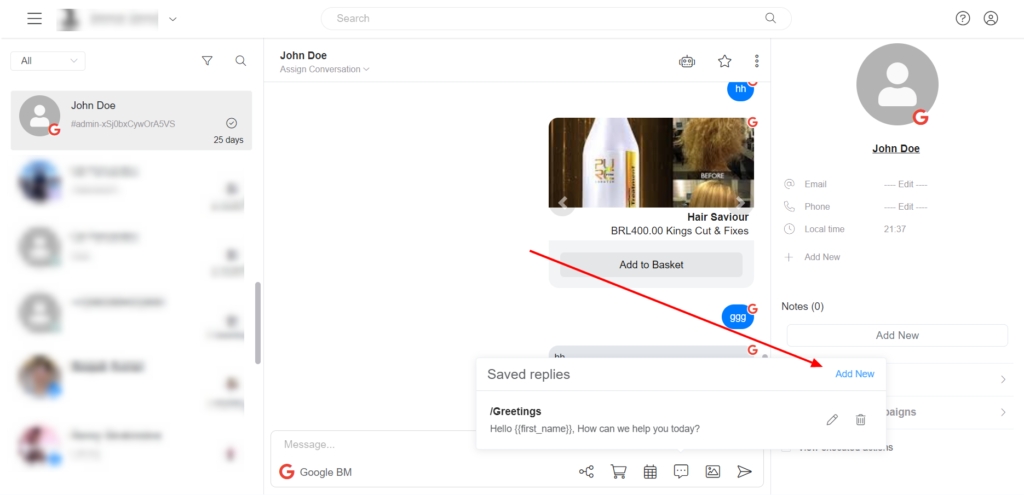1024x495 pixels.
Task: Open the flow share icon in message bar
Action: coord(586,472)
